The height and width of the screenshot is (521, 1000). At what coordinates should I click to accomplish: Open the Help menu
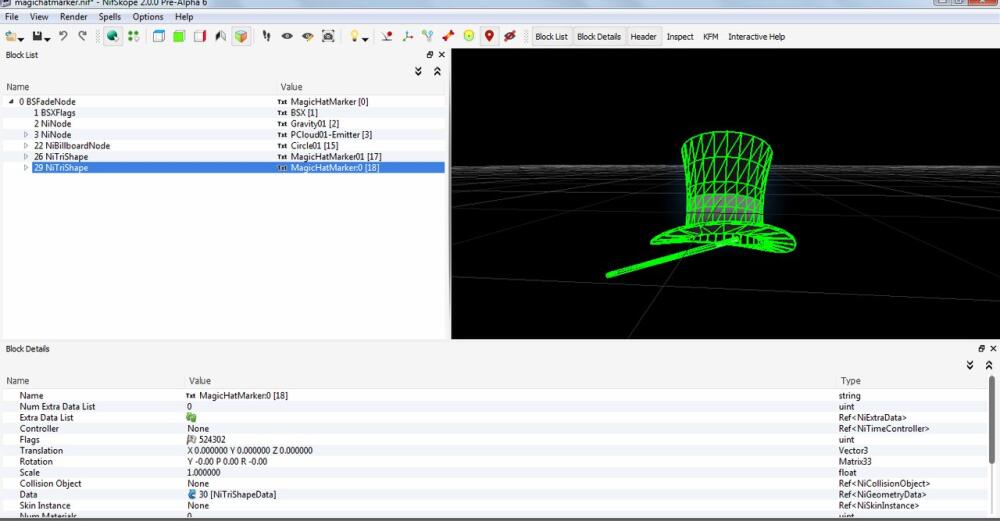pos(184,17)
